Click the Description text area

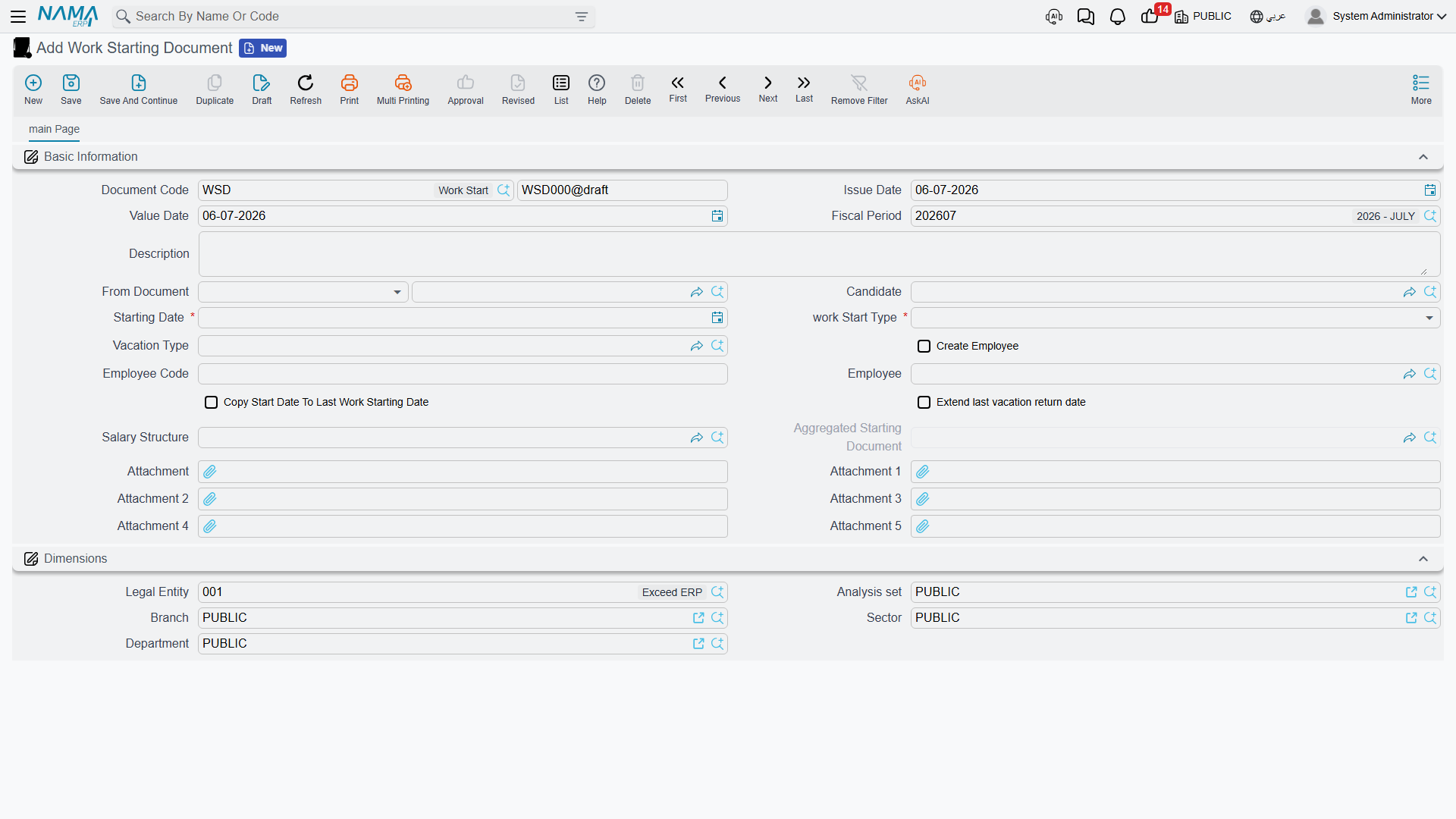pyautogui.click(x=818, y=254)
